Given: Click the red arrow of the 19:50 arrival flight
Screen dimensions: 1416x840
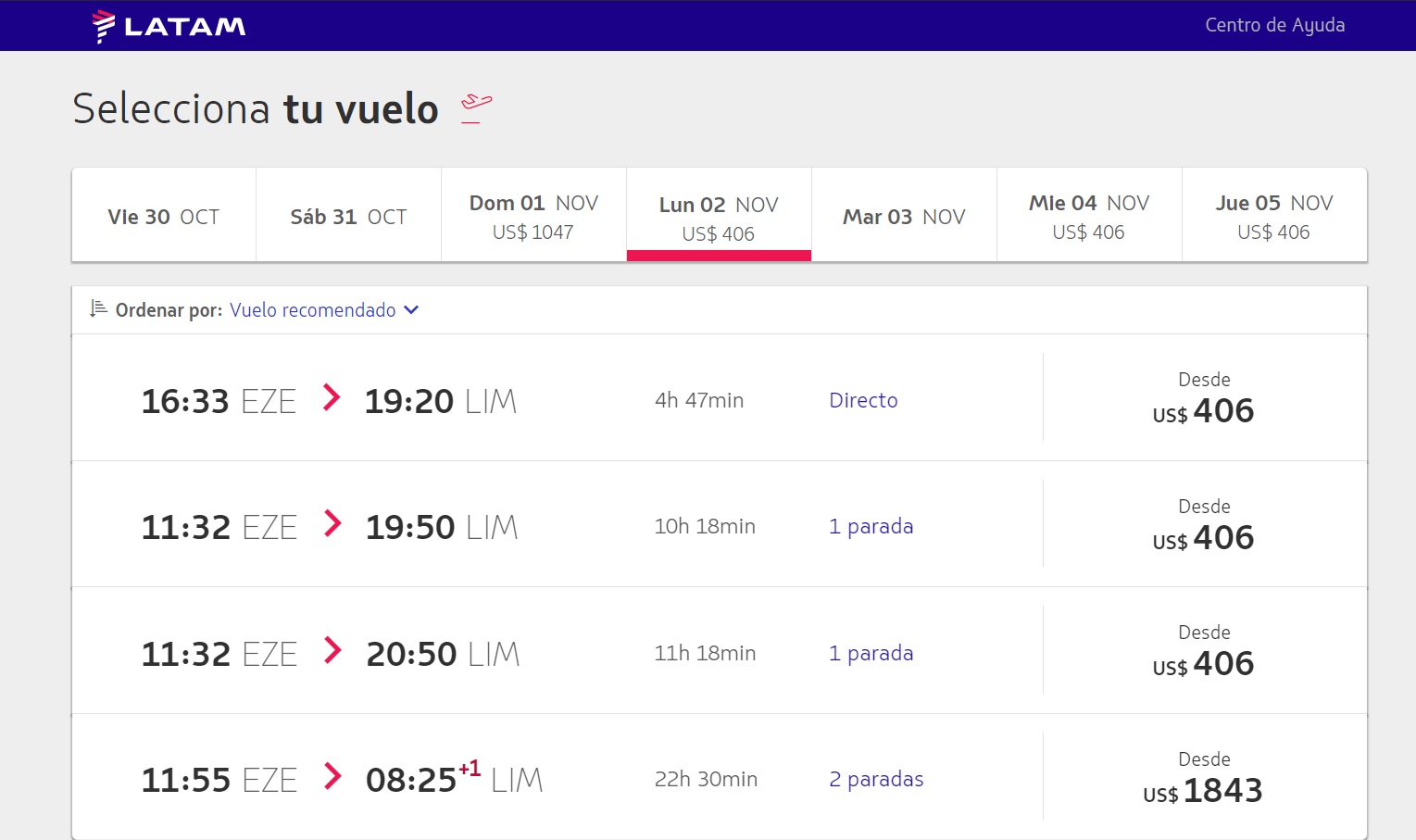Looking at the screenshot, I should (x=332, y=523).
